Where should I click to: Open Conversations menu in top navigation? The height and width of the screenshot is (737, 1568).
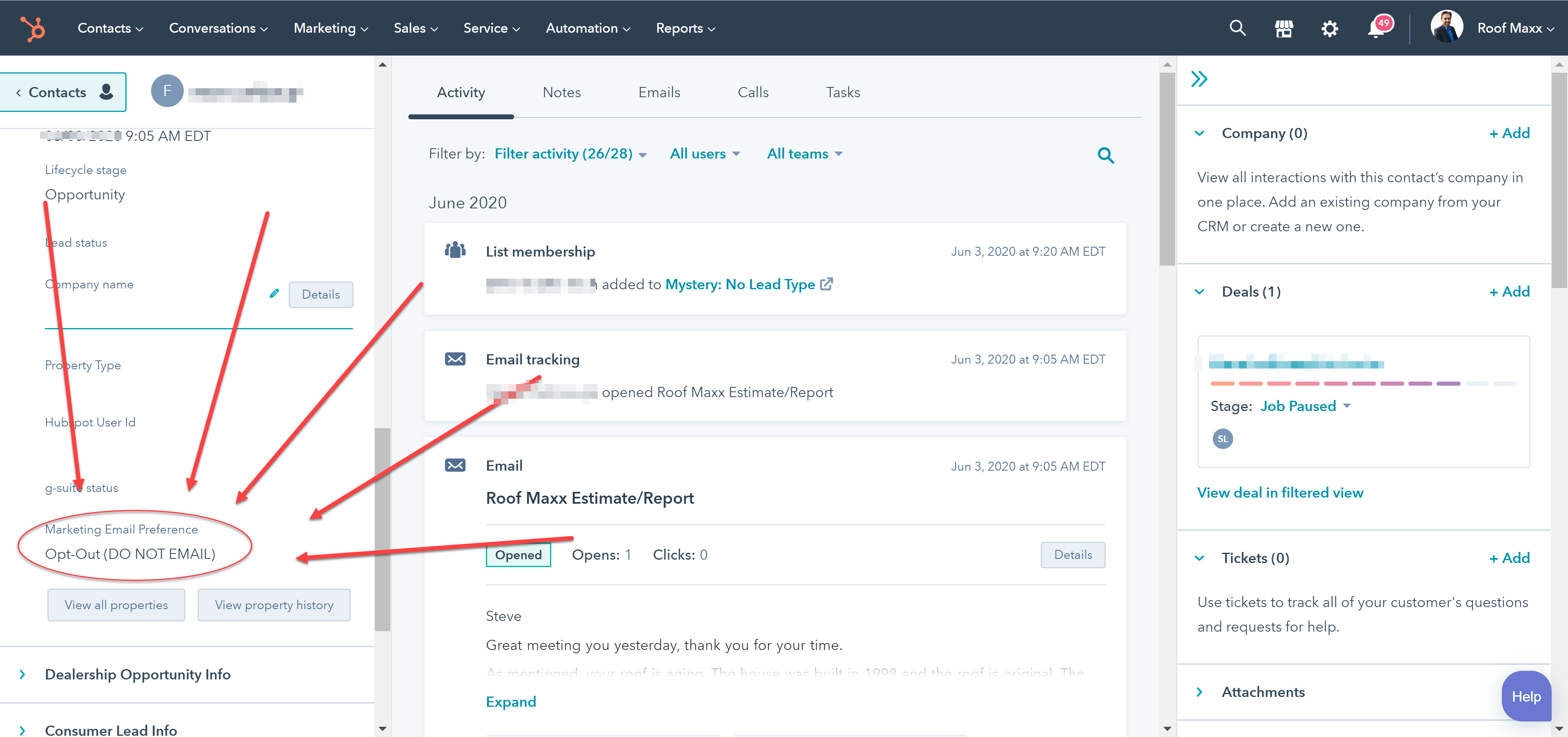tap(218, 28)
